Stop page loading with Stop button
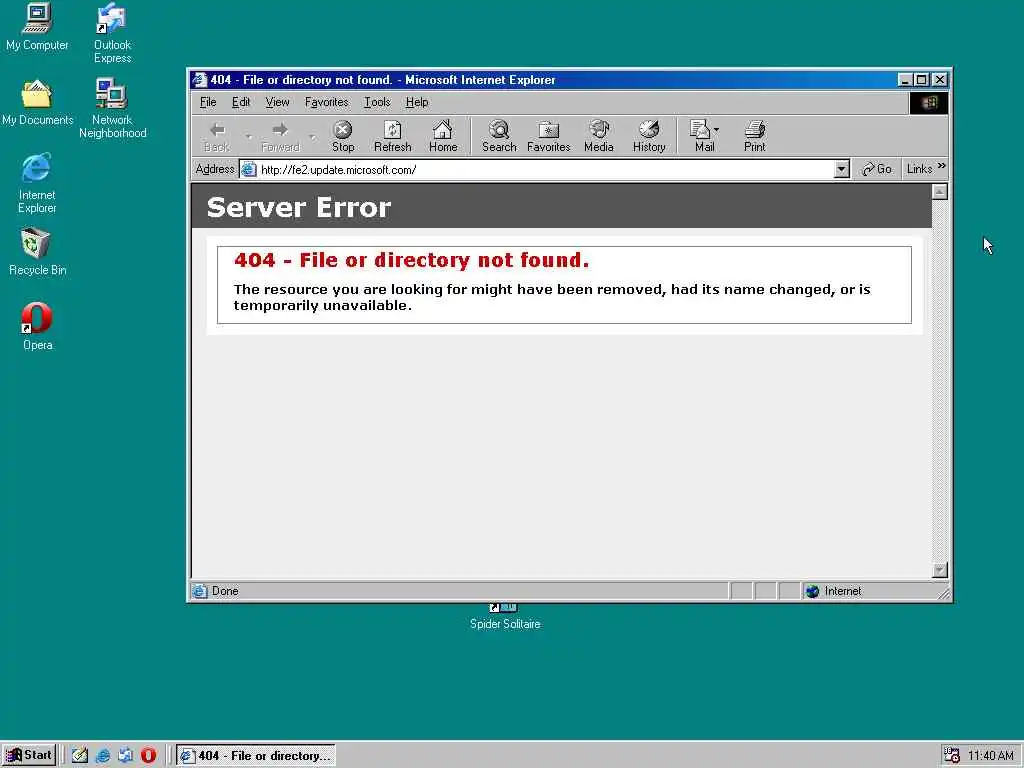Image resolution: width=1024 pixels, height=768 pixels. pyautogui.click(x=342, y=136)
